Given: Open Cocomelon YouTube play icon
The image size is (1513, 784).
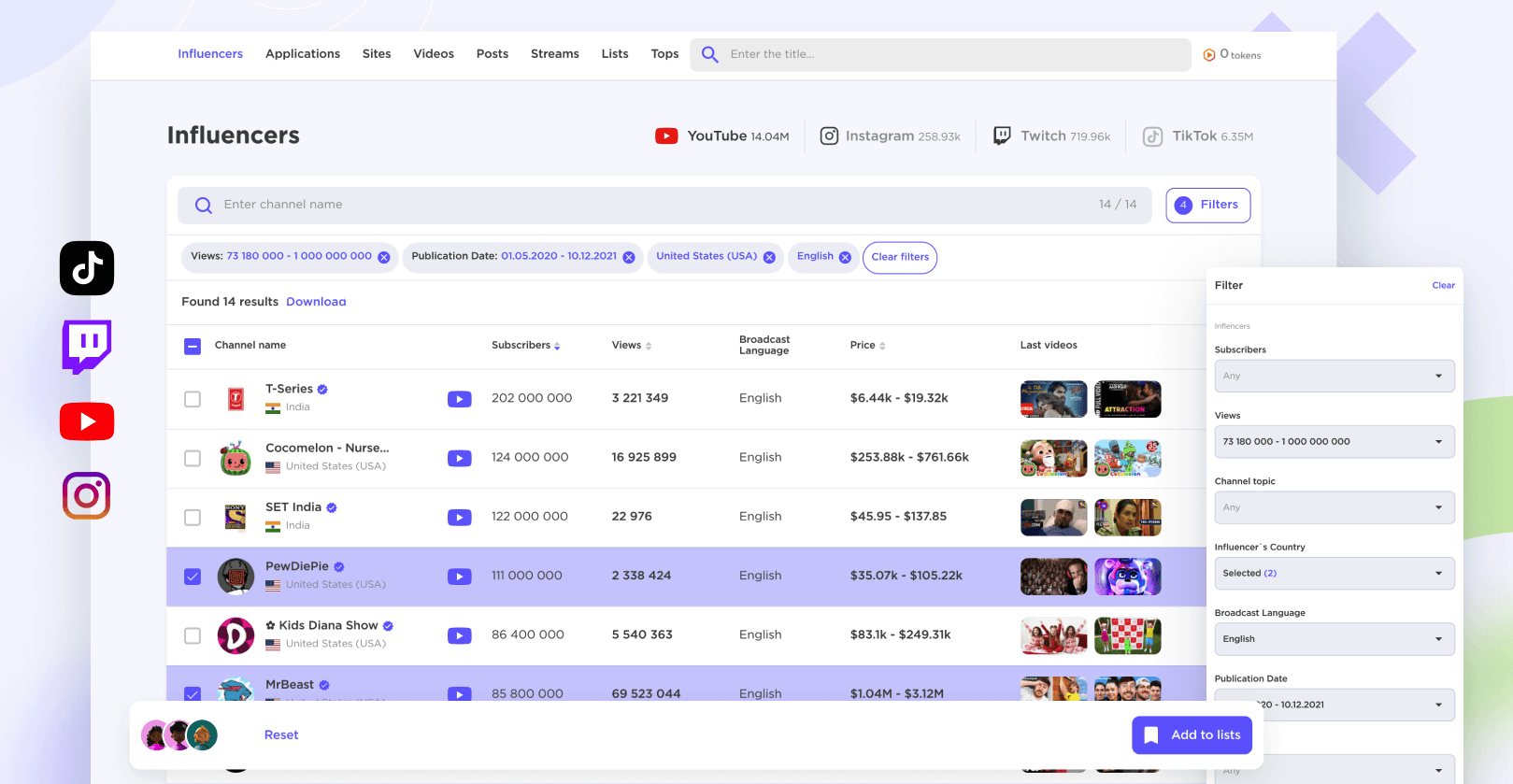Looking at the screenshot, I should click(460, 458).
